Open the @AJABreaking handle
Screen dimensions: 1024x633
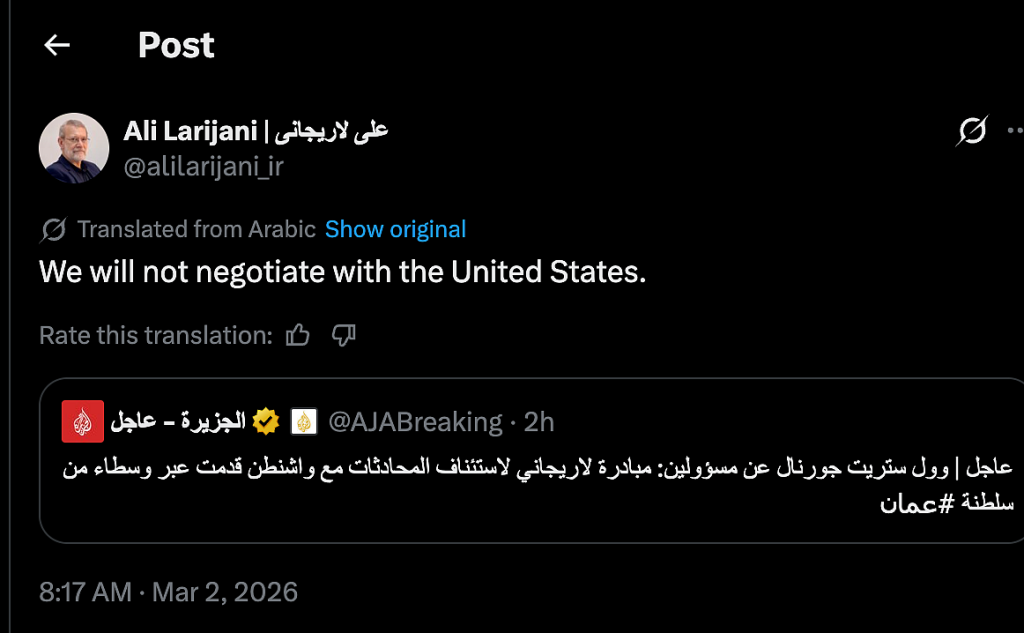pyautogui.click(x=414, y=422)
